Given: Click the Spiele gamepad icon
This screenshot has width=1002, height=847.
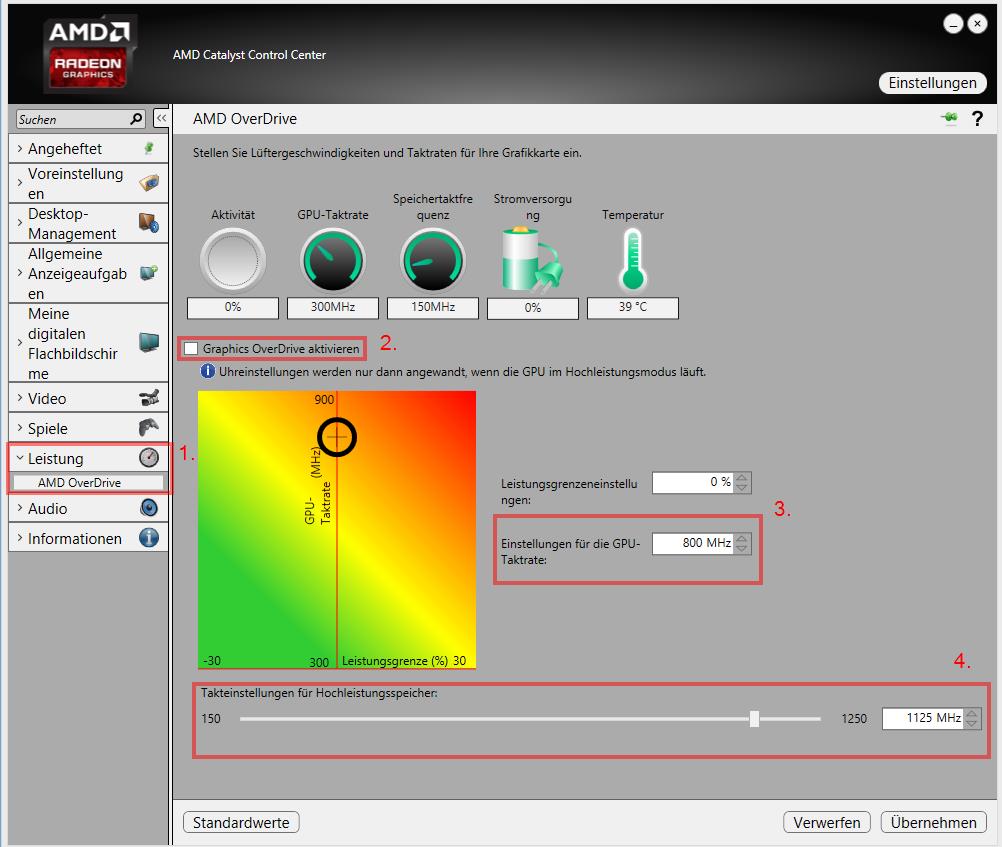Looking at the screenshot, I should (149, 427).
